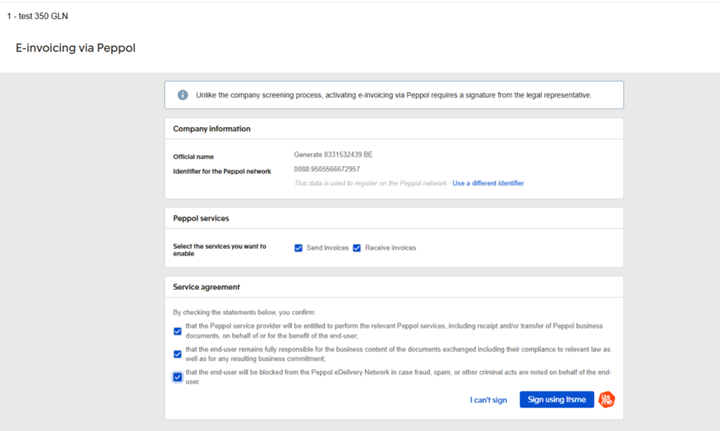
Task: Click the I can't sign link
Action: [488, 400]
